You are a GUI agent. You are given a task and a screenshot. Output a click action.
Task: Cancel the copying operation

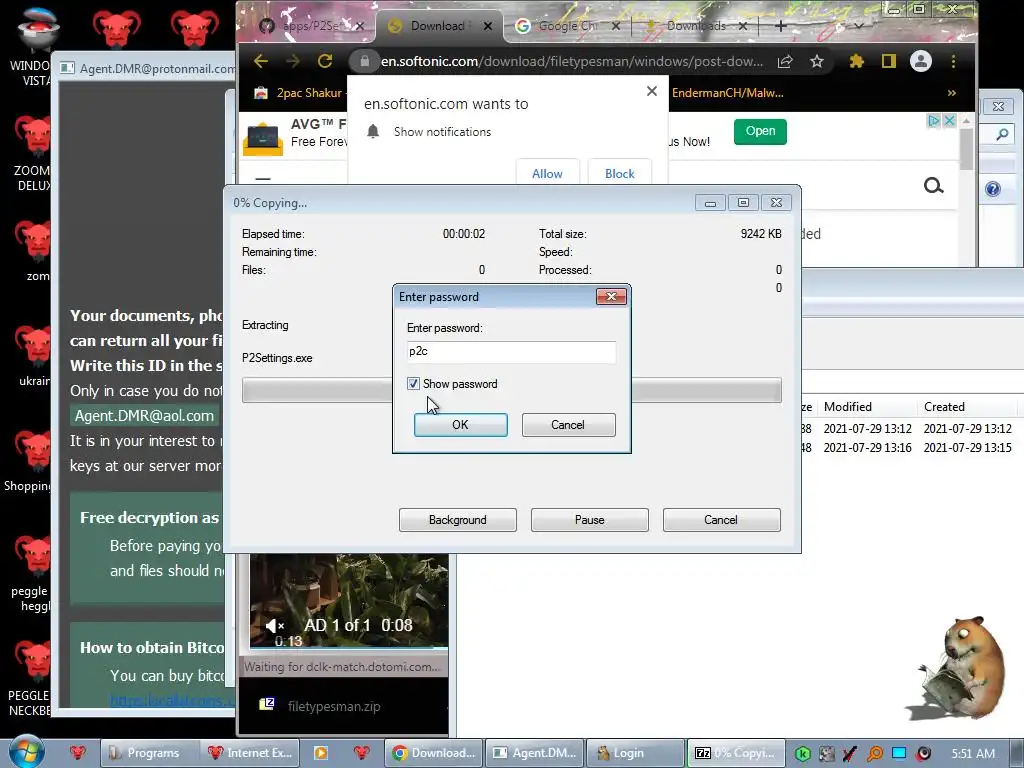[722, 520]
